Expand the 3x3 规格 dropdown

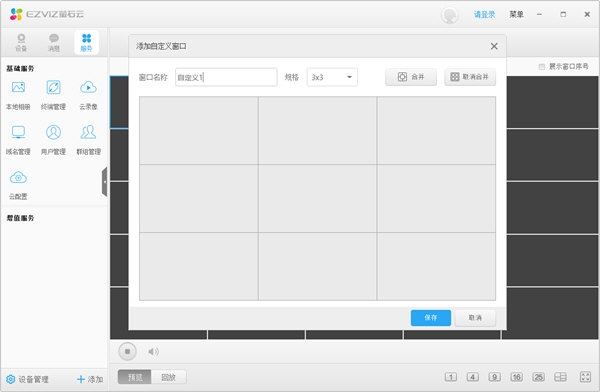click(x=332, y=77)
